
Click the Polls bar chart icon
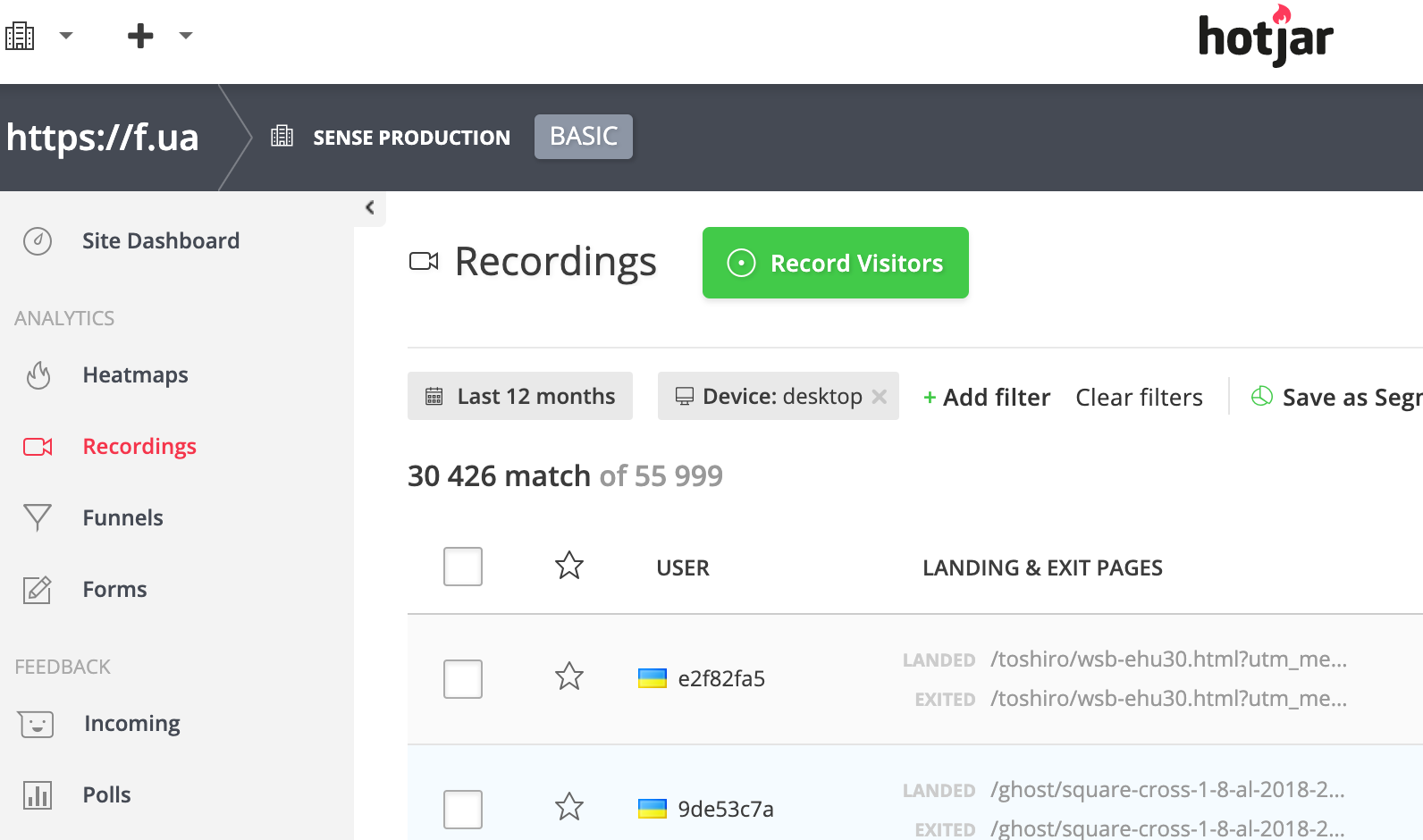[x=38, y=795]
